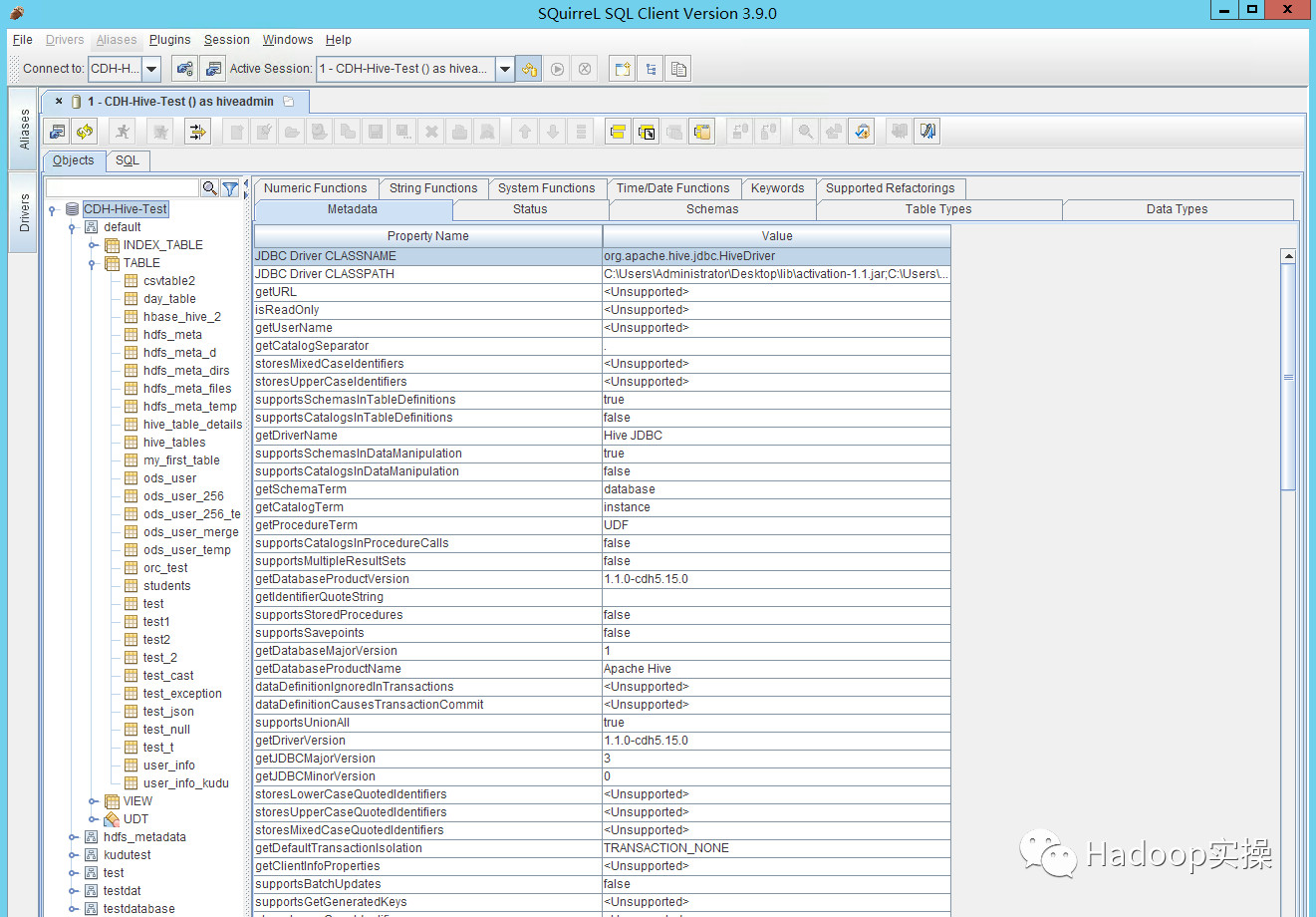Image resolution: width=1316 pixels, height=917 pixels.
Task: Click the object tree filter text field
Action: click(x=123, y=187)
